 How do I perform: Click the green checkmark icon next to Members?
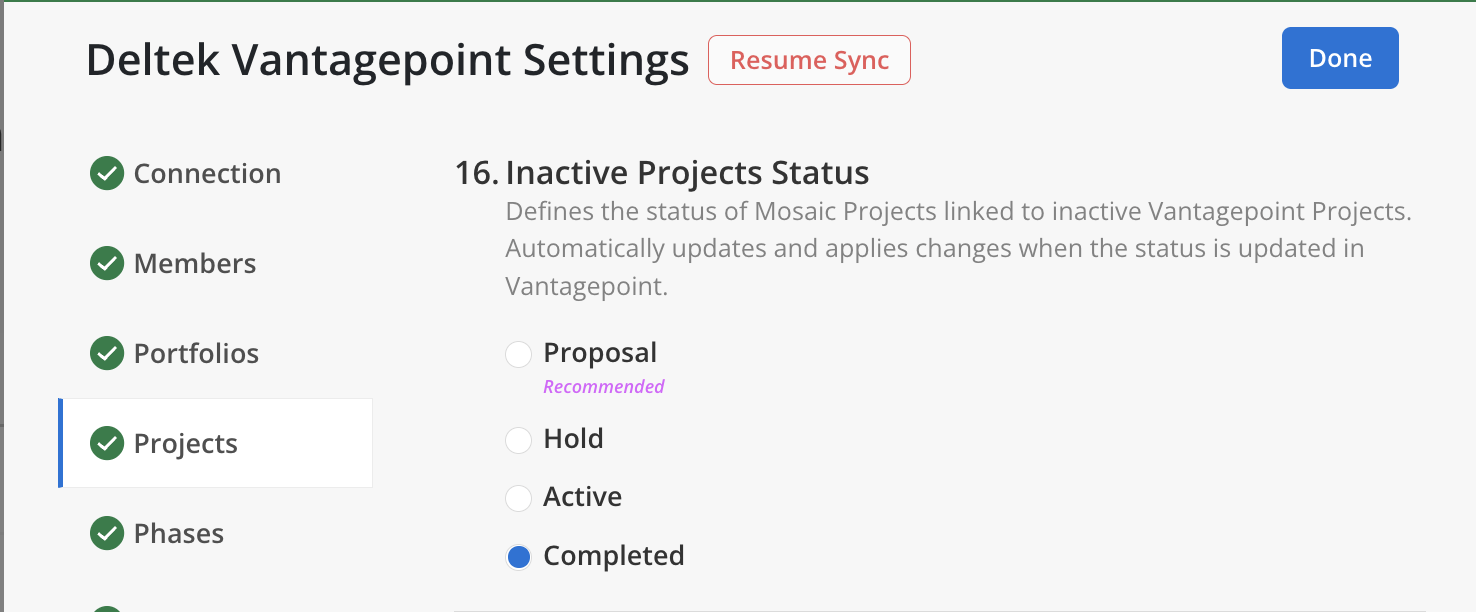click(107, 263)
